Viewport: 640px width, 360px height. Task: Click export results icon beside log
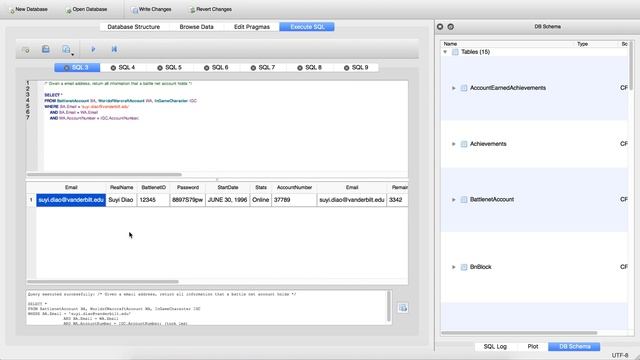click(x=403, y=308)
